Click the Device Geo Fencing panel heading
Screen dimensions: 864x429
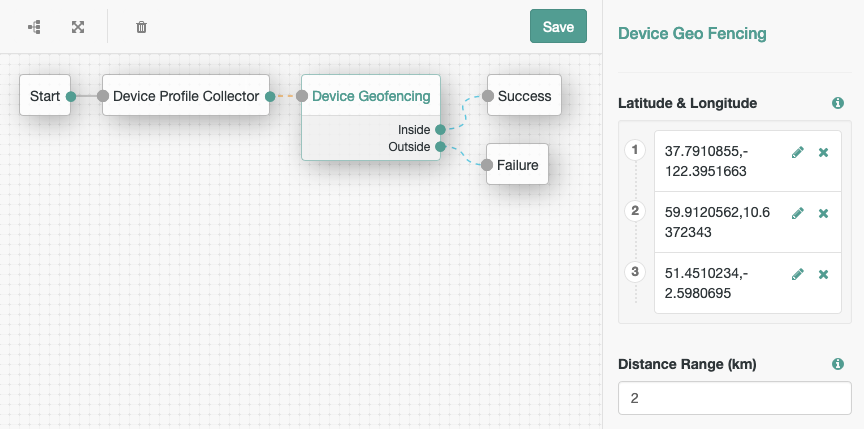click(x=692, y=34)
